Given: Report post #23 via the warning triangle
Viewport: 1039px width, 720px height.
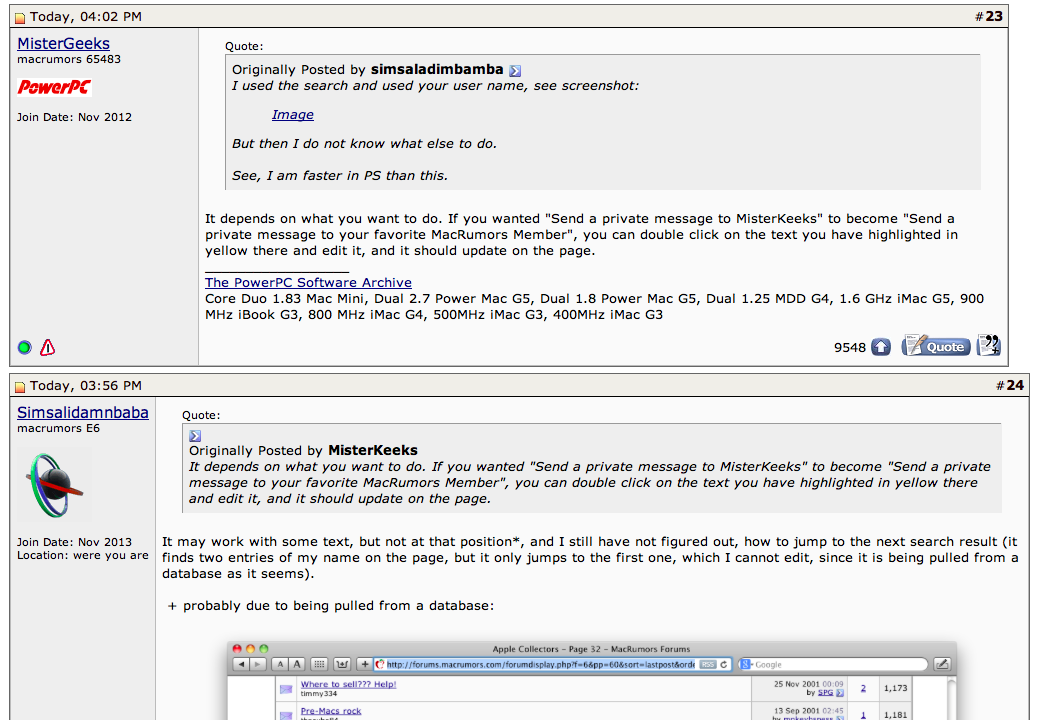Looking at the screenshot, I should click(x=48, y=347).
